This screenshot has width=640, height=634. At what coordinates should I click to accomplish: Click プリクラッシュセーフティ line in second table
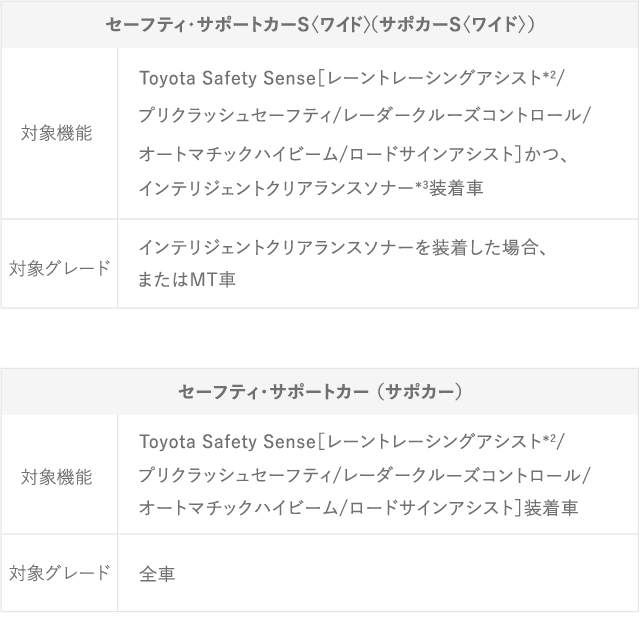coord(364,475)
